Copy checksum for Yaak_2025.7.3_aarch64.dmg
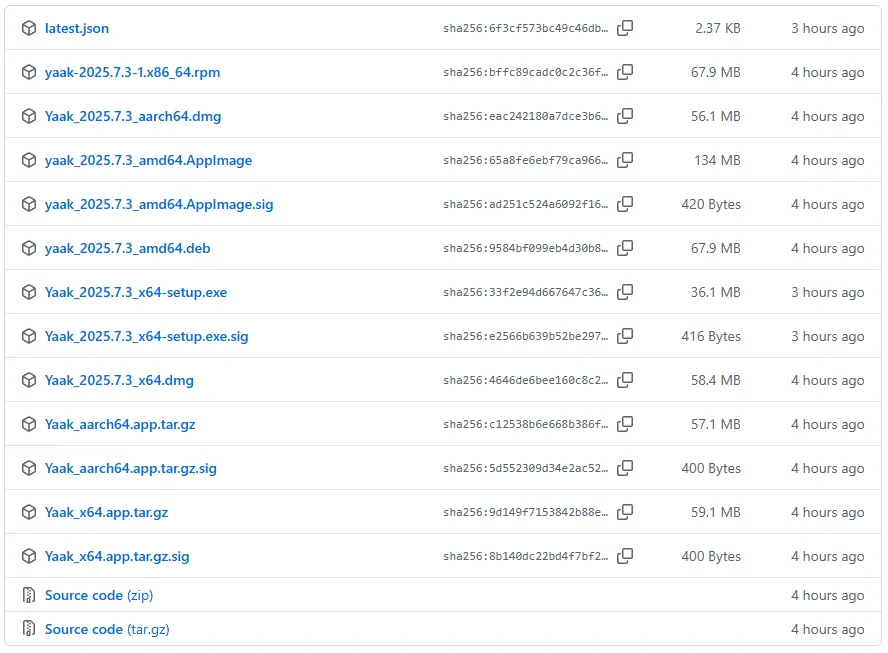Viewport: 888px width, 653px height. pyautogui.click(x=625, y=117)
